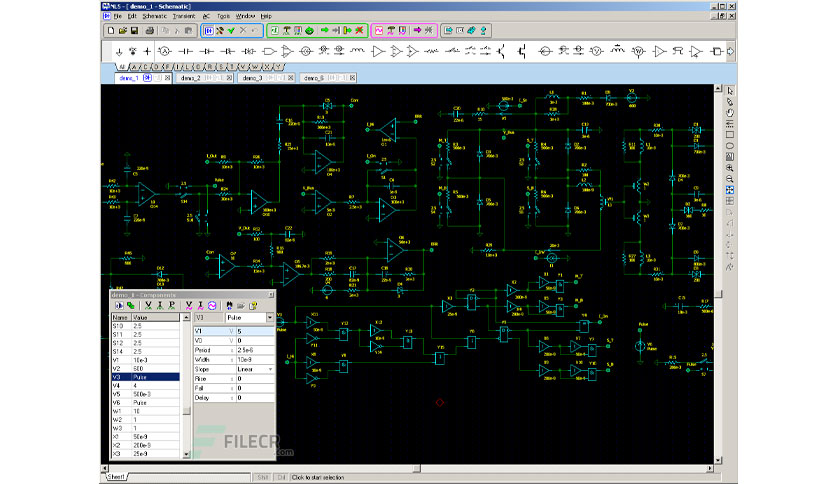Image resolution: width=836 pixels, height=484 pixels.
Task: Select the S14 row in components list
Action: click(x=146, y=352)
